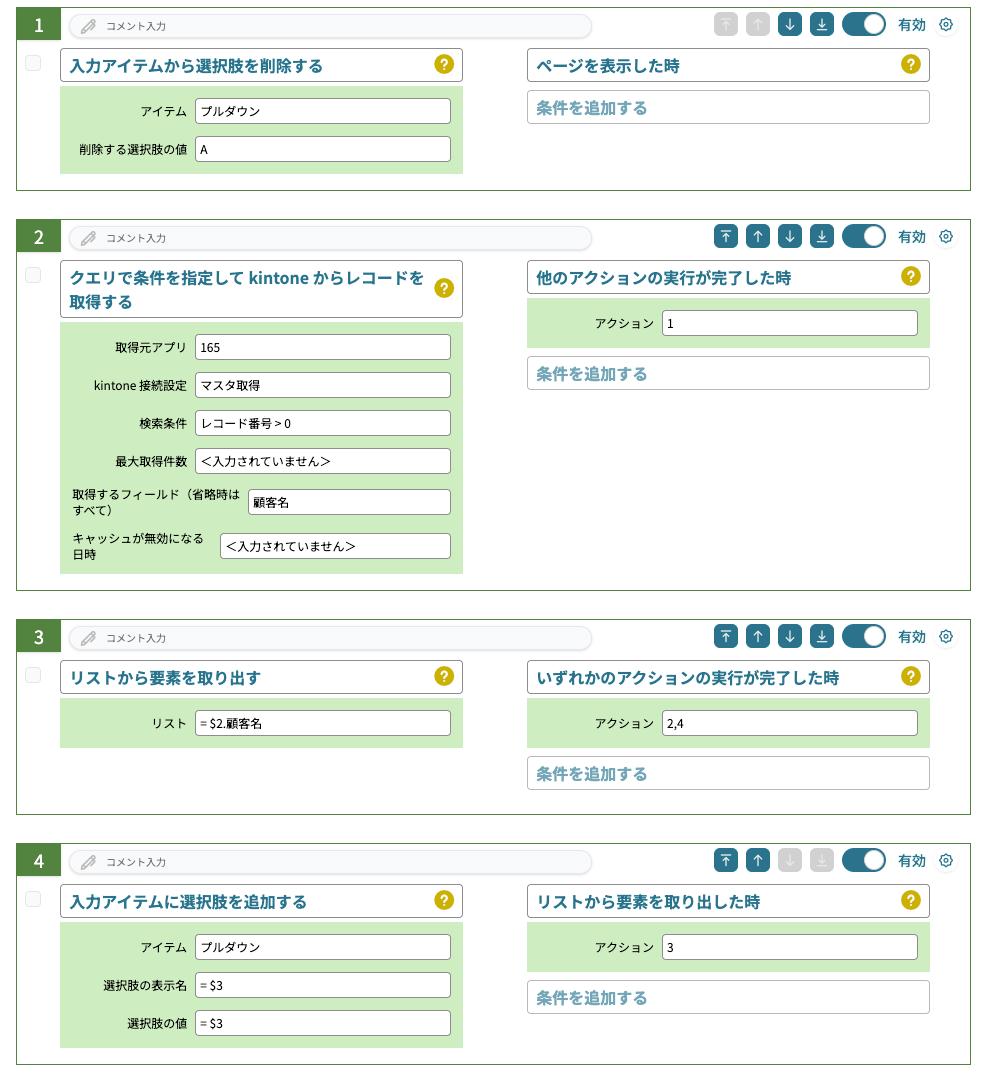Image resolution: width=987 pixels, height=1072 pixels.
Task: Edit row 2 アクション field showing 1
Action: [x=789, y=323]
